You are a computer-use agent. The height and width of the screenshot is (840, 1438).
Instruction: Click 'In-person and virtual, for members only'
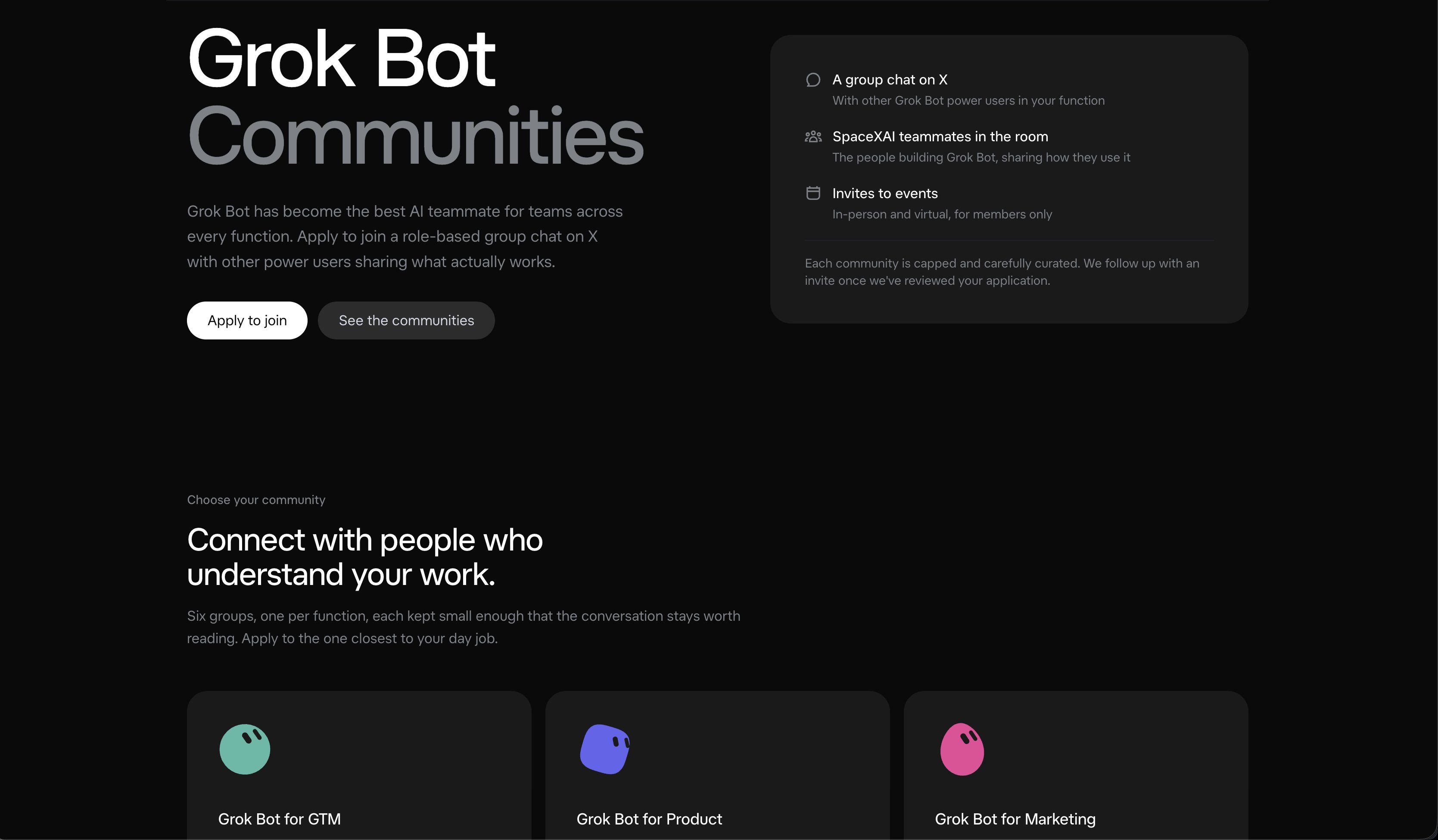942,214
